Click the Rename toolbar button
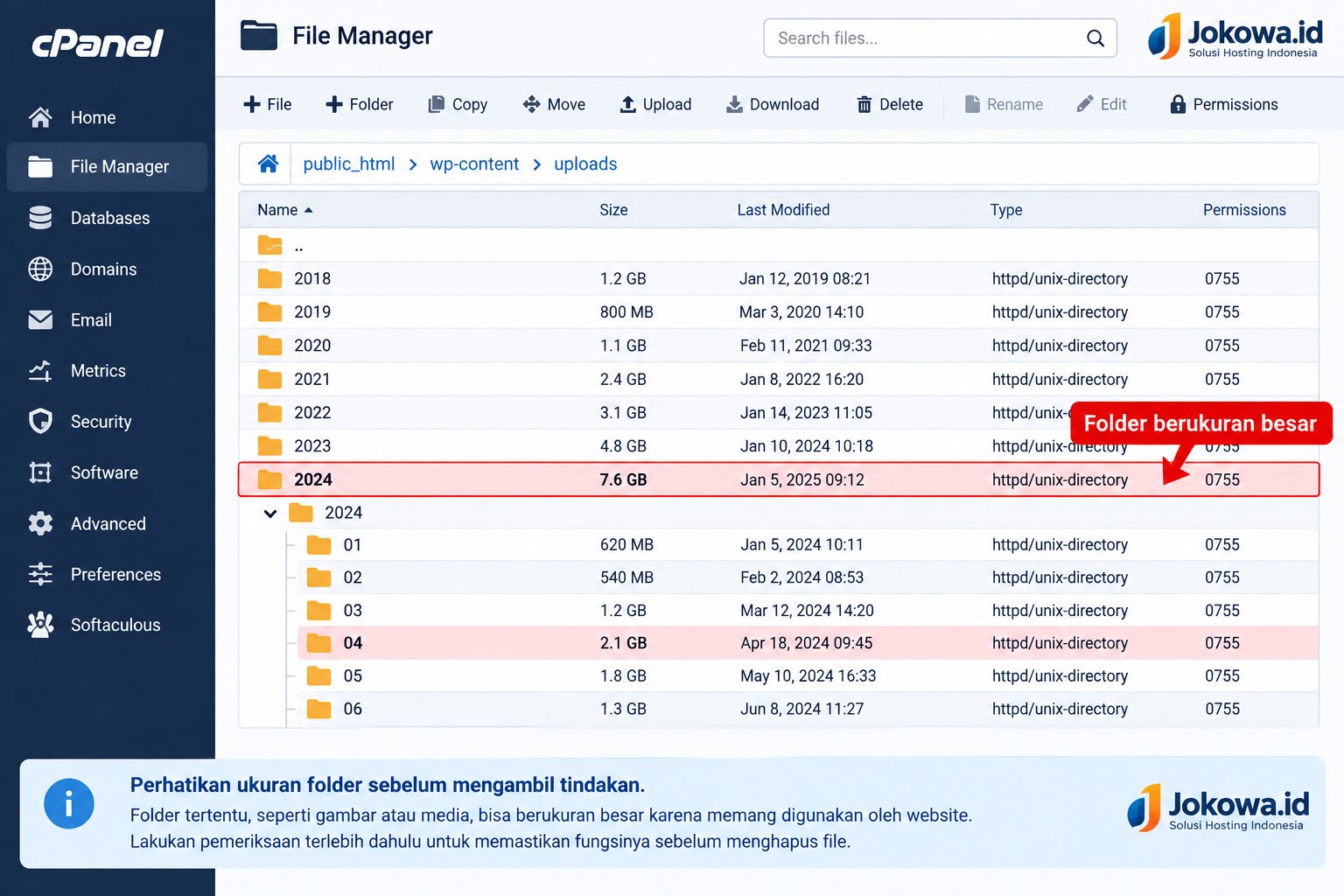The image size is (1344, 896). point(1004,104)
